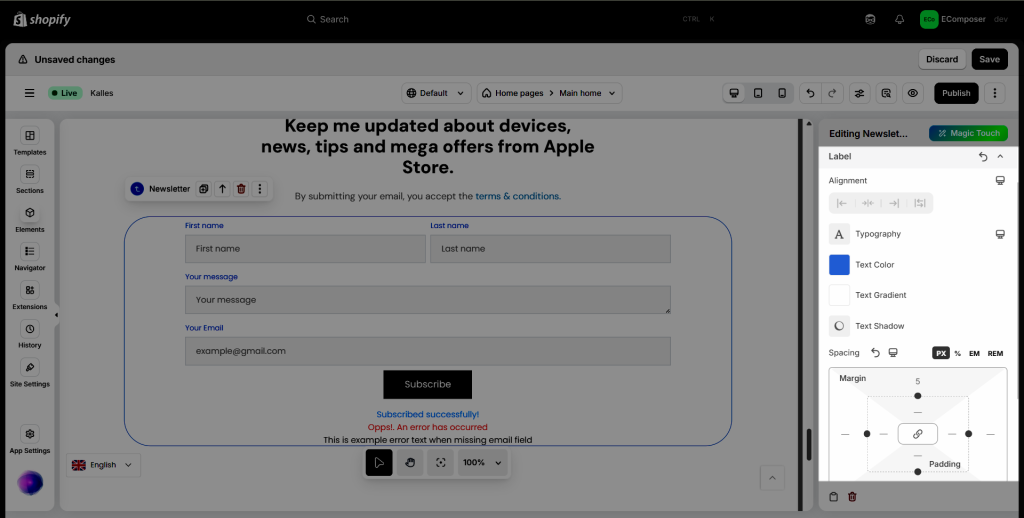Expand the zoom level 100% dropdown
The image size is (1024, 518).
pos(483,463)
